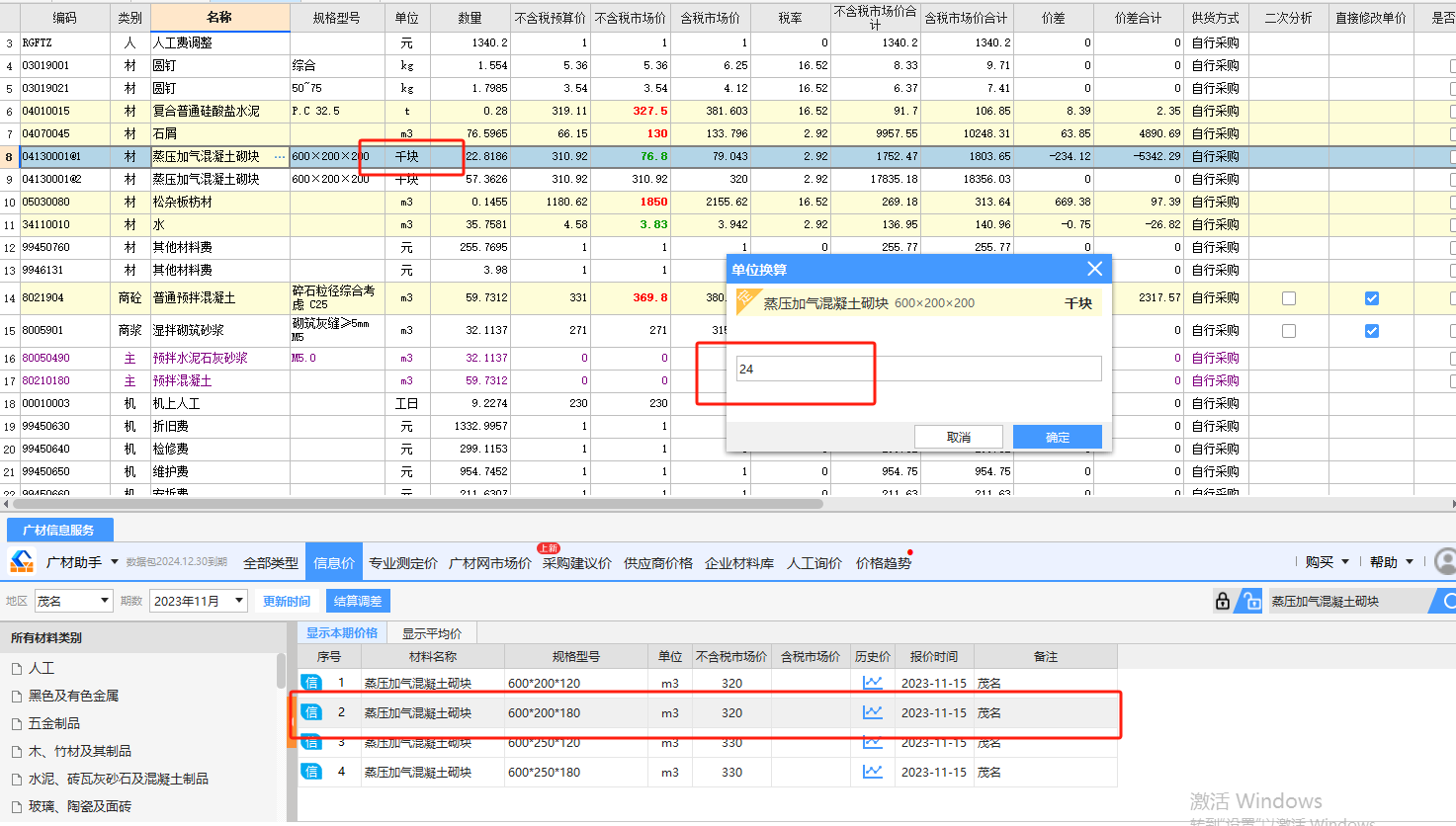Open the 企业材料库 tab
The image size is (1456, 826).
(739, 563)
